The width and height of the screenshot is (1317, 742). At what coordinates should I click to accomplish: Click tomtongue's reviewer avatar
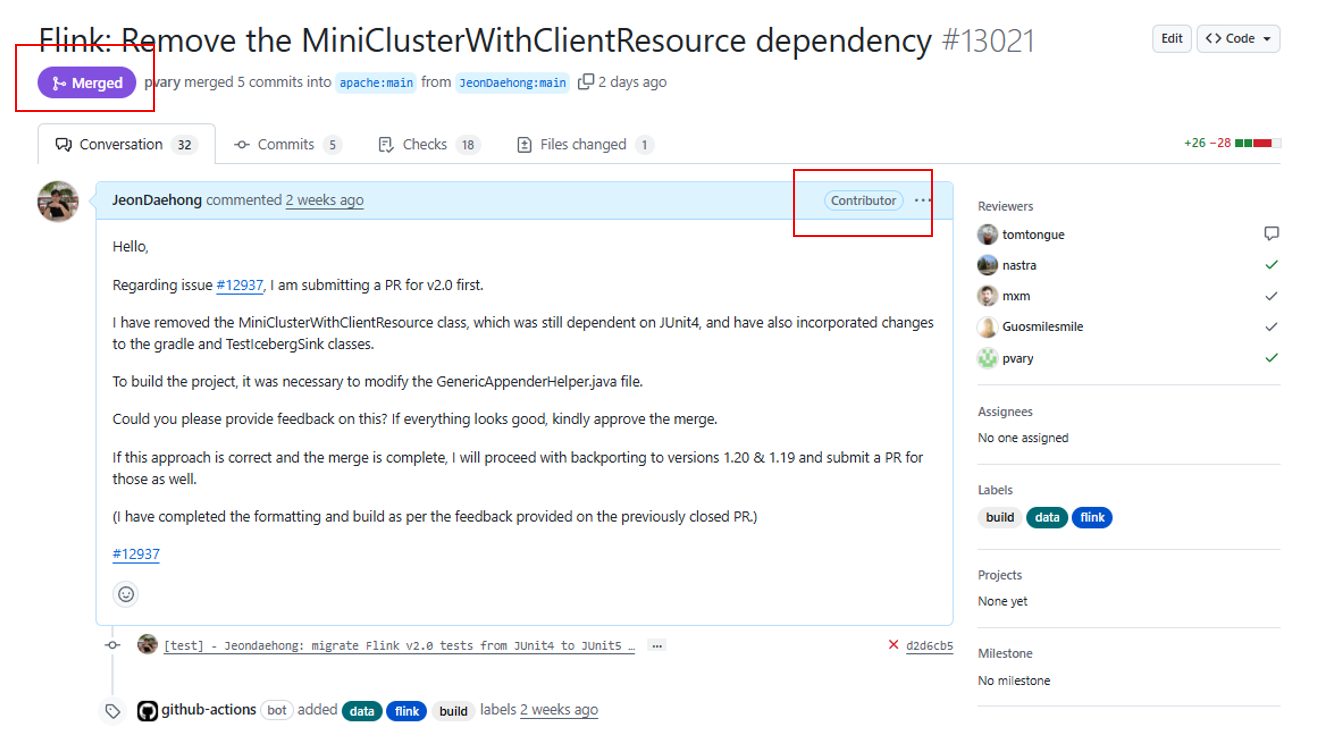pos(987,235)
